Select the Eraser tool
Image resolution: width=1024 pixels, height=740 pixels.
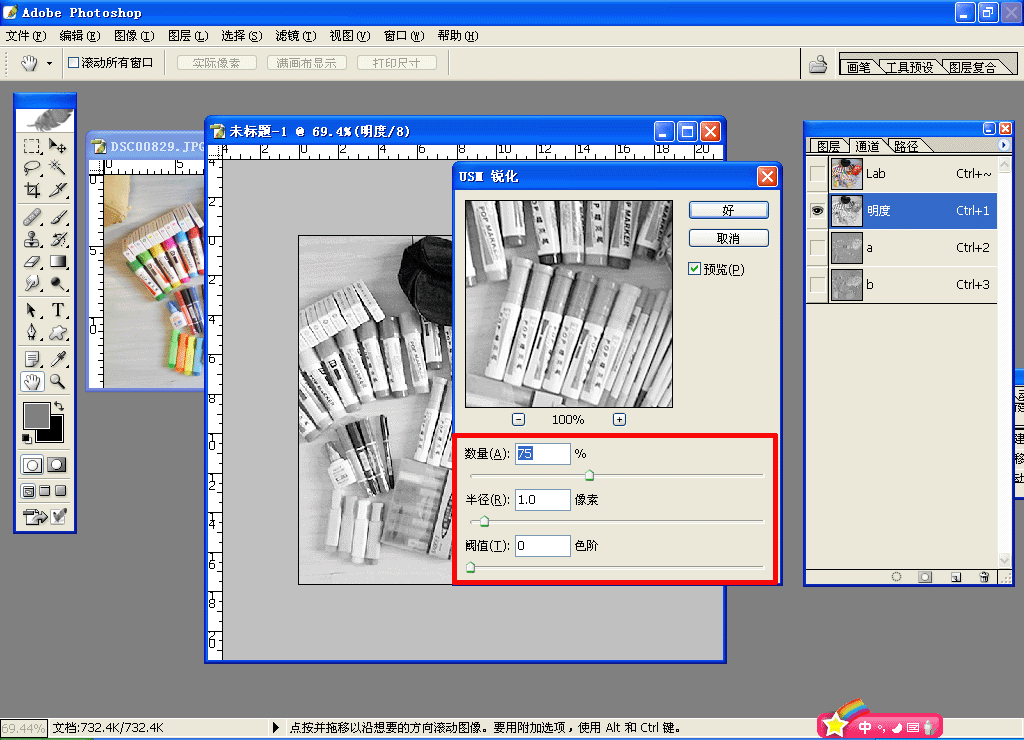tap(32, 261)
